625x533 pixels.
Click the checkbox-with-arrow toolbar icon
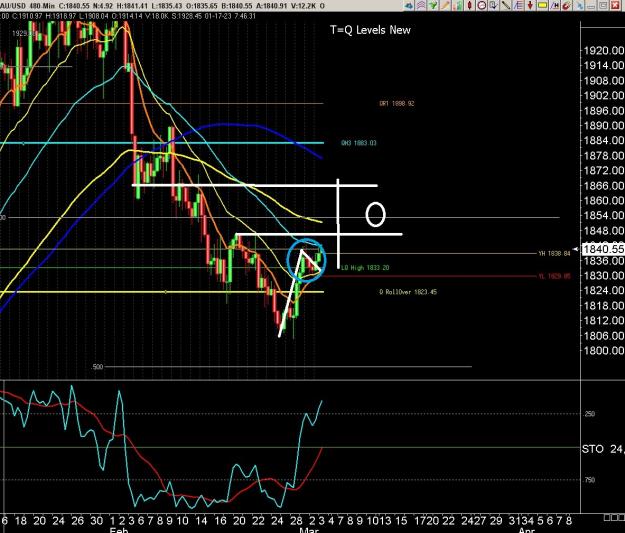[493, 6]
